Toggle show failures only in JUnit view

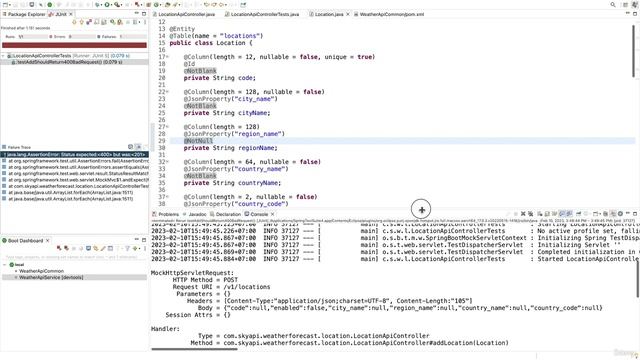89,22
